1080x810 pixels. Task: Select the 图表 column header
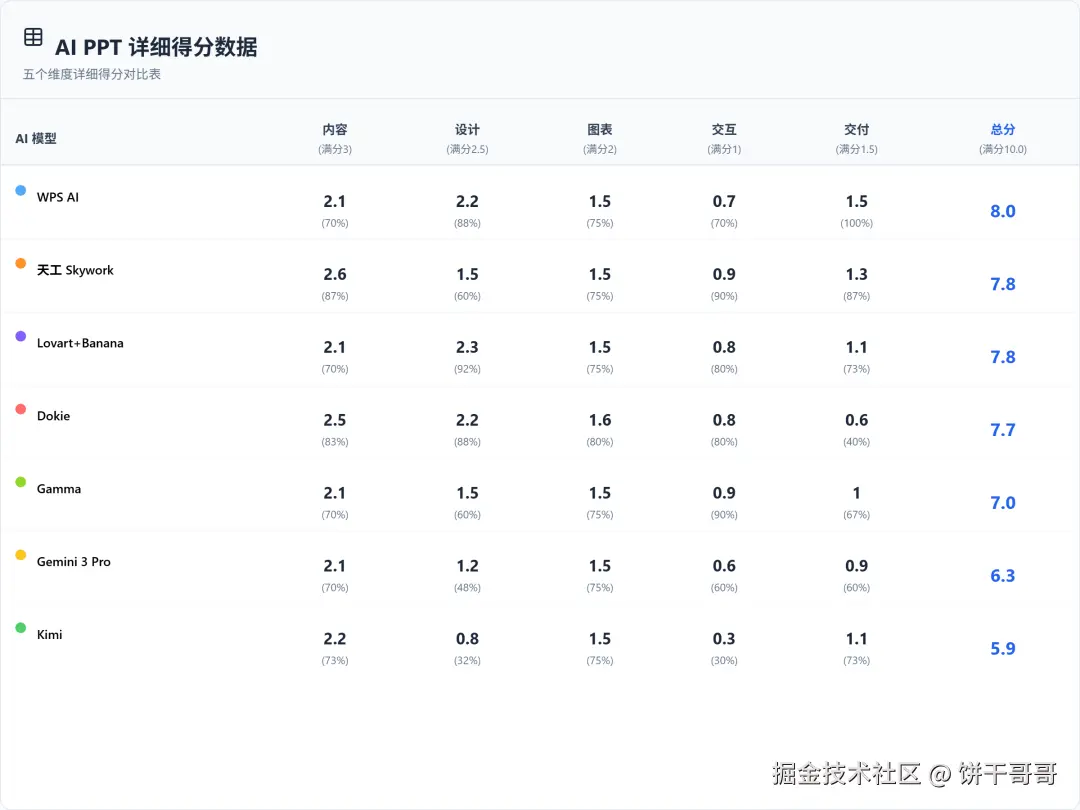point(600,130)
